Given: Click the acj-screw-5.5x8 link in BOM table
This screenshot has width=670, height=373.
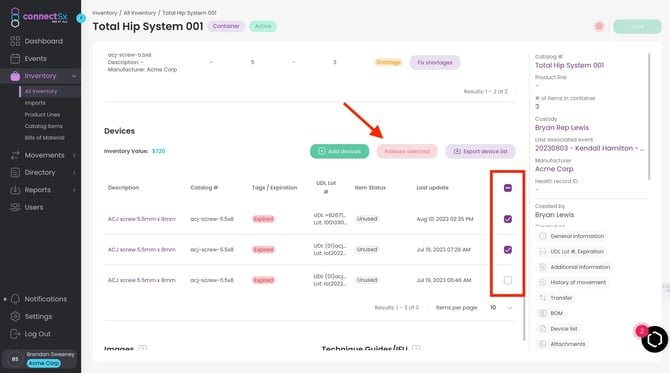Looking at the screenshot, I should coord(129,55).
